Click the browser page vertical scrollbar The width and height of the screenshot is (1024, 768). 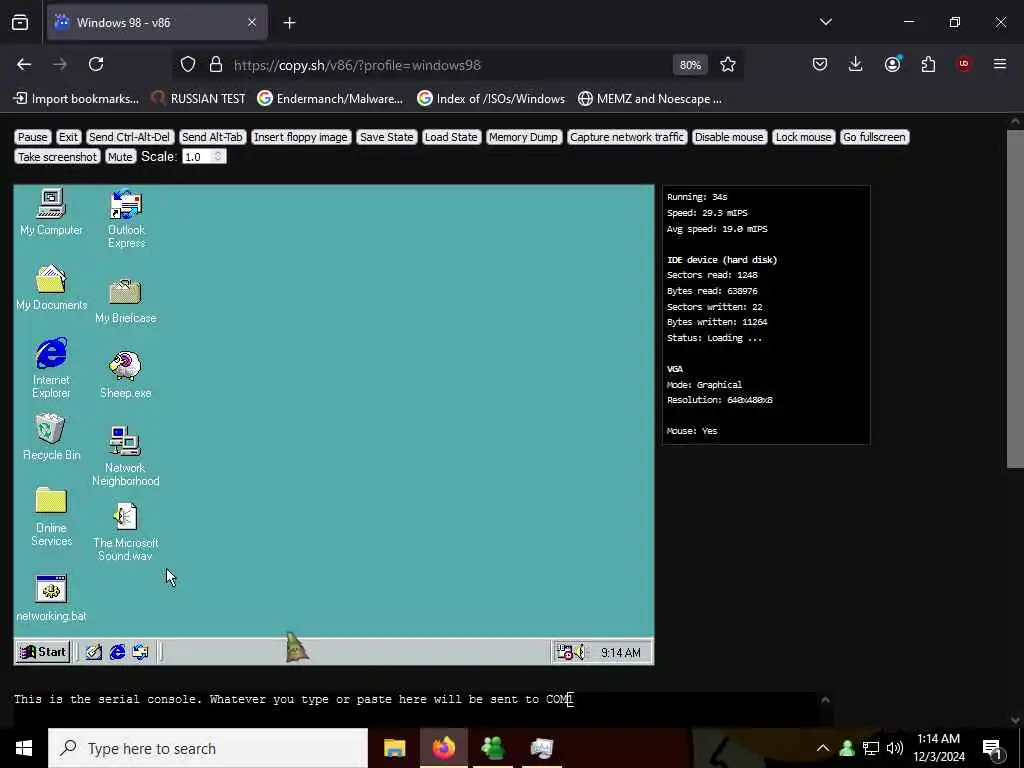(1014, 299)
